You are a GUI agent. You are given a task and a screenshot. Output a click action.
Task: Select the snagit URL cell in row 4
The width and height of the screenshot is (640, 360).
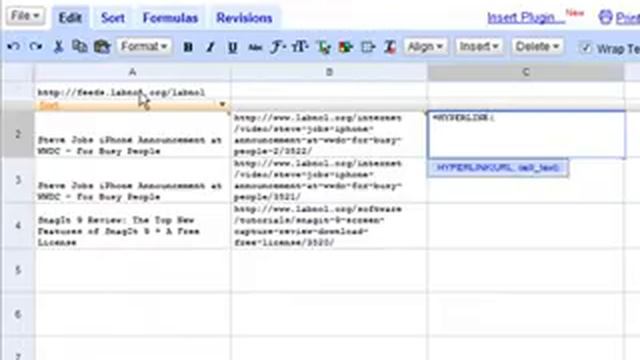coord(329,226)
